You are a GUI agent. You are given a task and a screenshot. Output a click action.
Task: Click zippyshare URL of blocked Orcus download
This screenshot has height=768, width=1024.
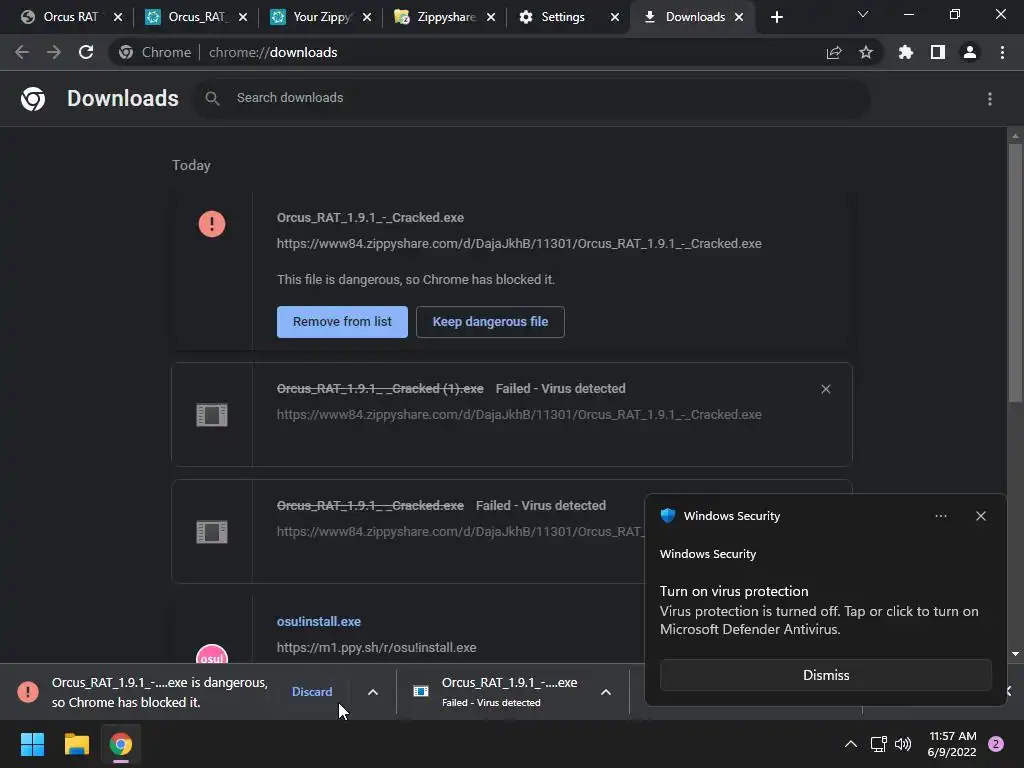point(519,244)
